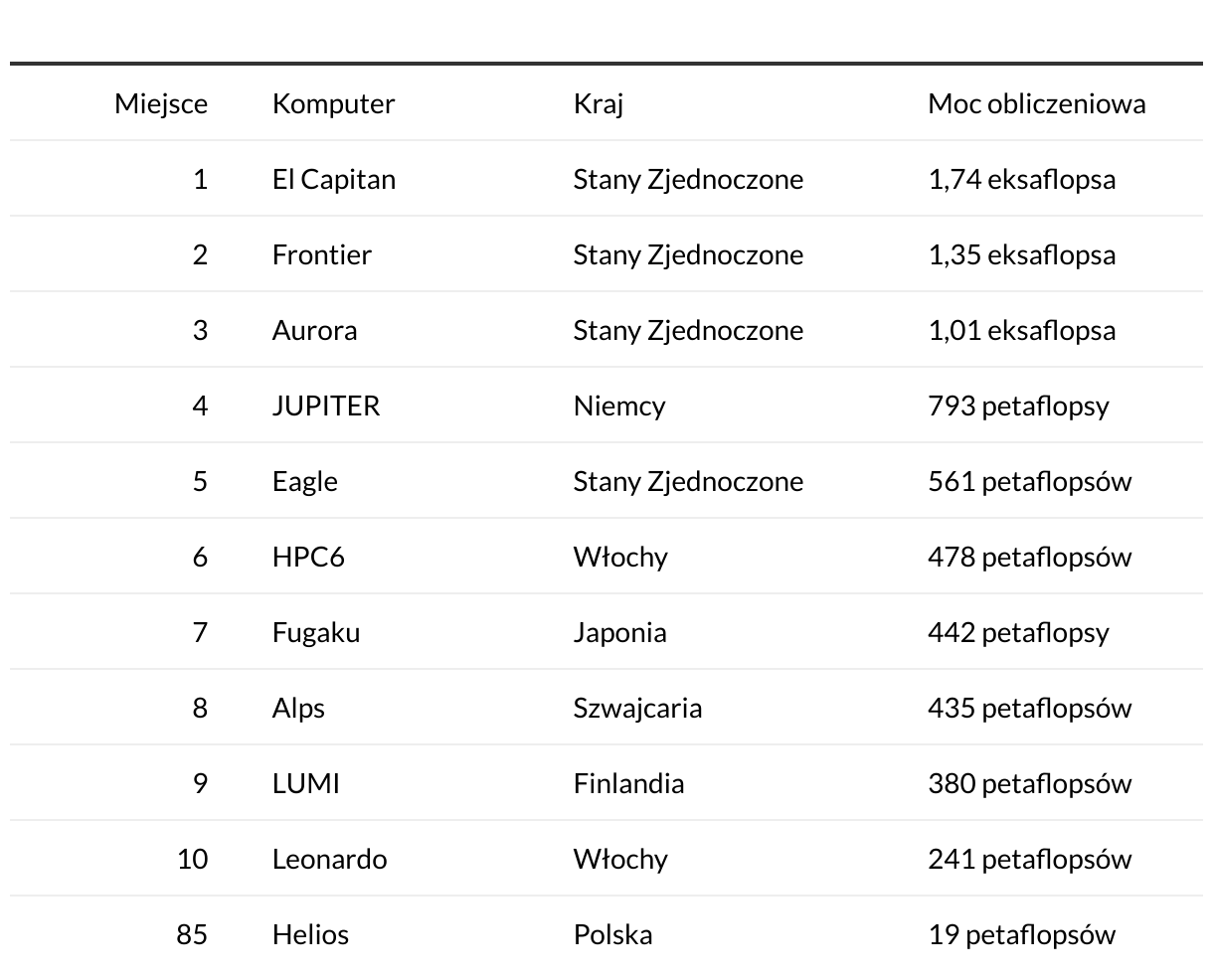This screenshot has width=1213, height=980.
Task: Select the Aurora row name
Action: (314, 330)
